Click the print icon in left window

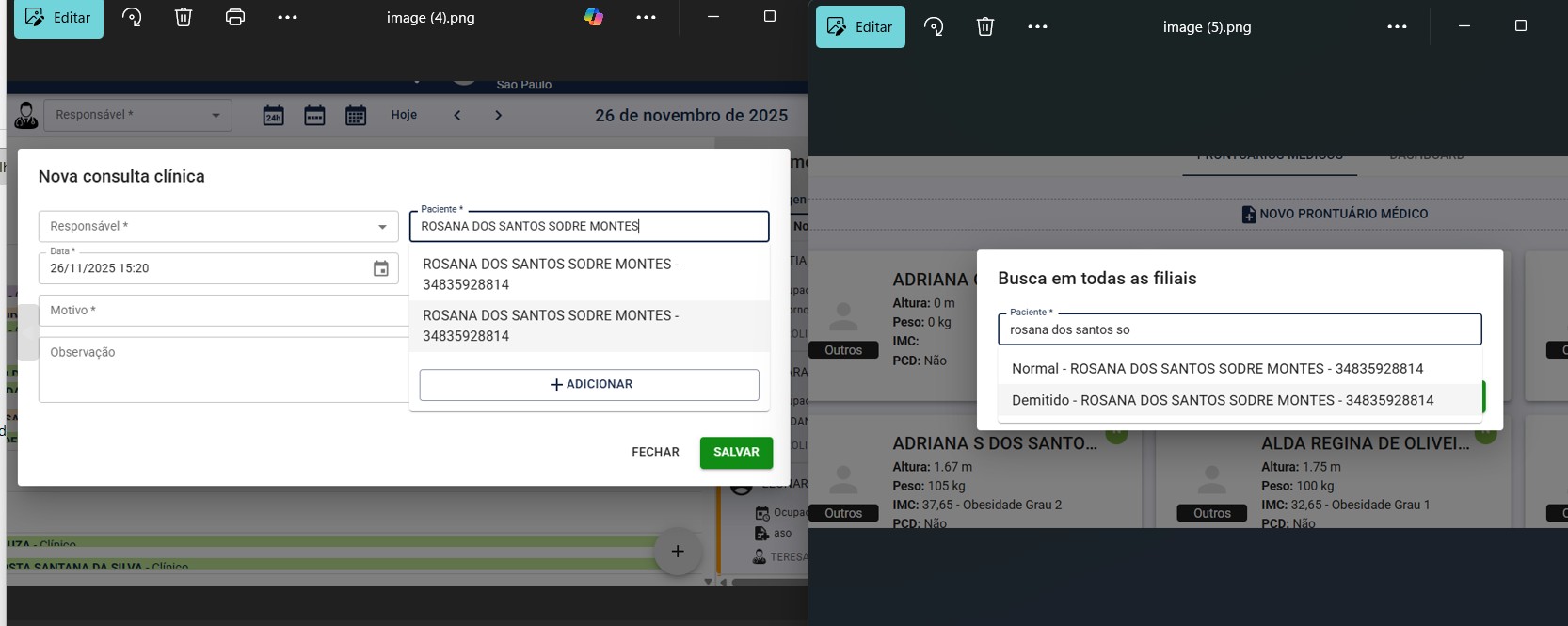coord(235,18)
